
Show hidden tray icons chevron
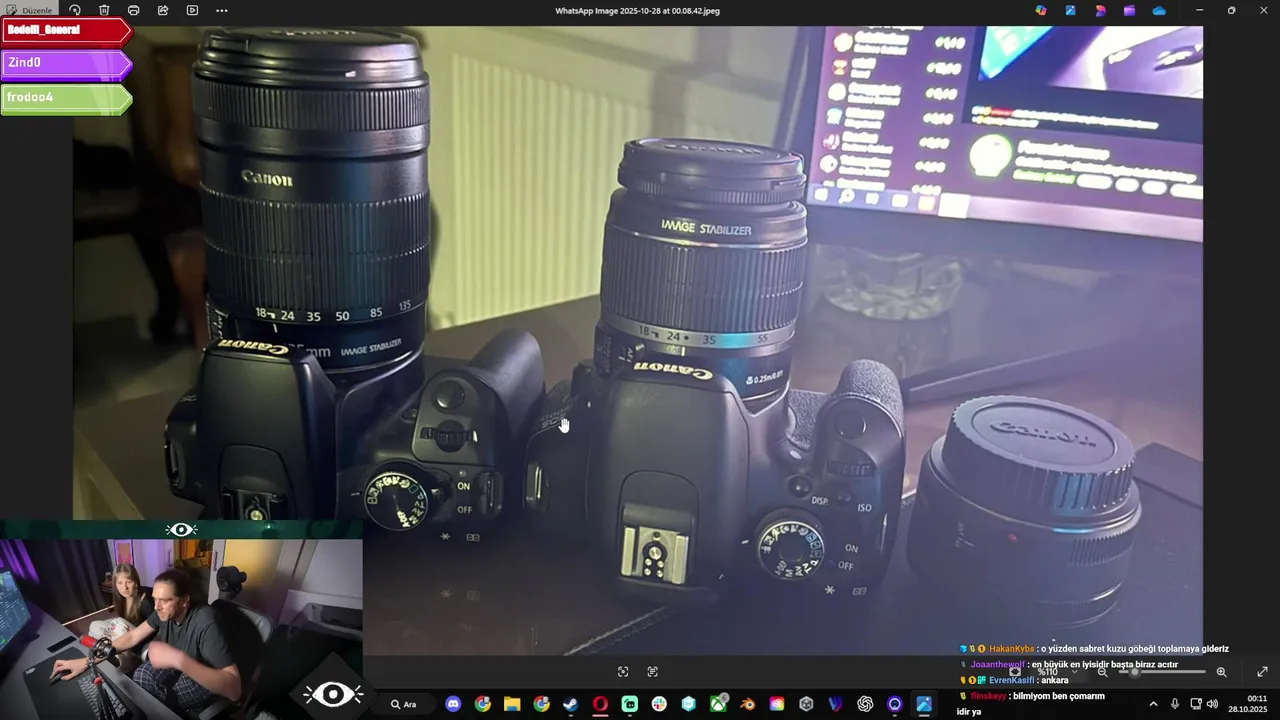[1153, 704]
